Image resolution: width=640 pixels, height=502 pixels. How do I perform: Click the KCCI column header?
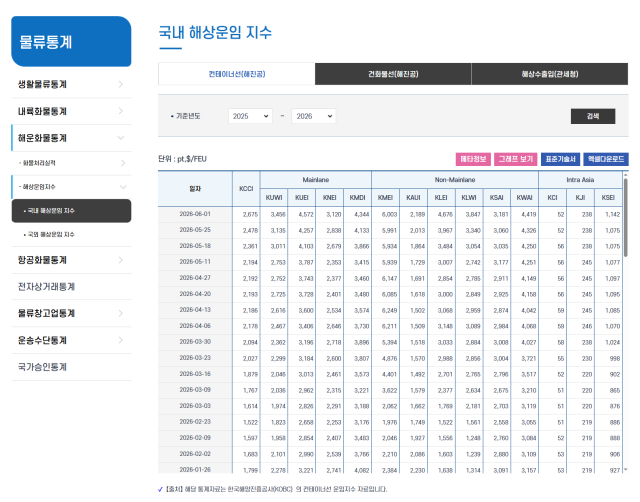tap(246, 189)
